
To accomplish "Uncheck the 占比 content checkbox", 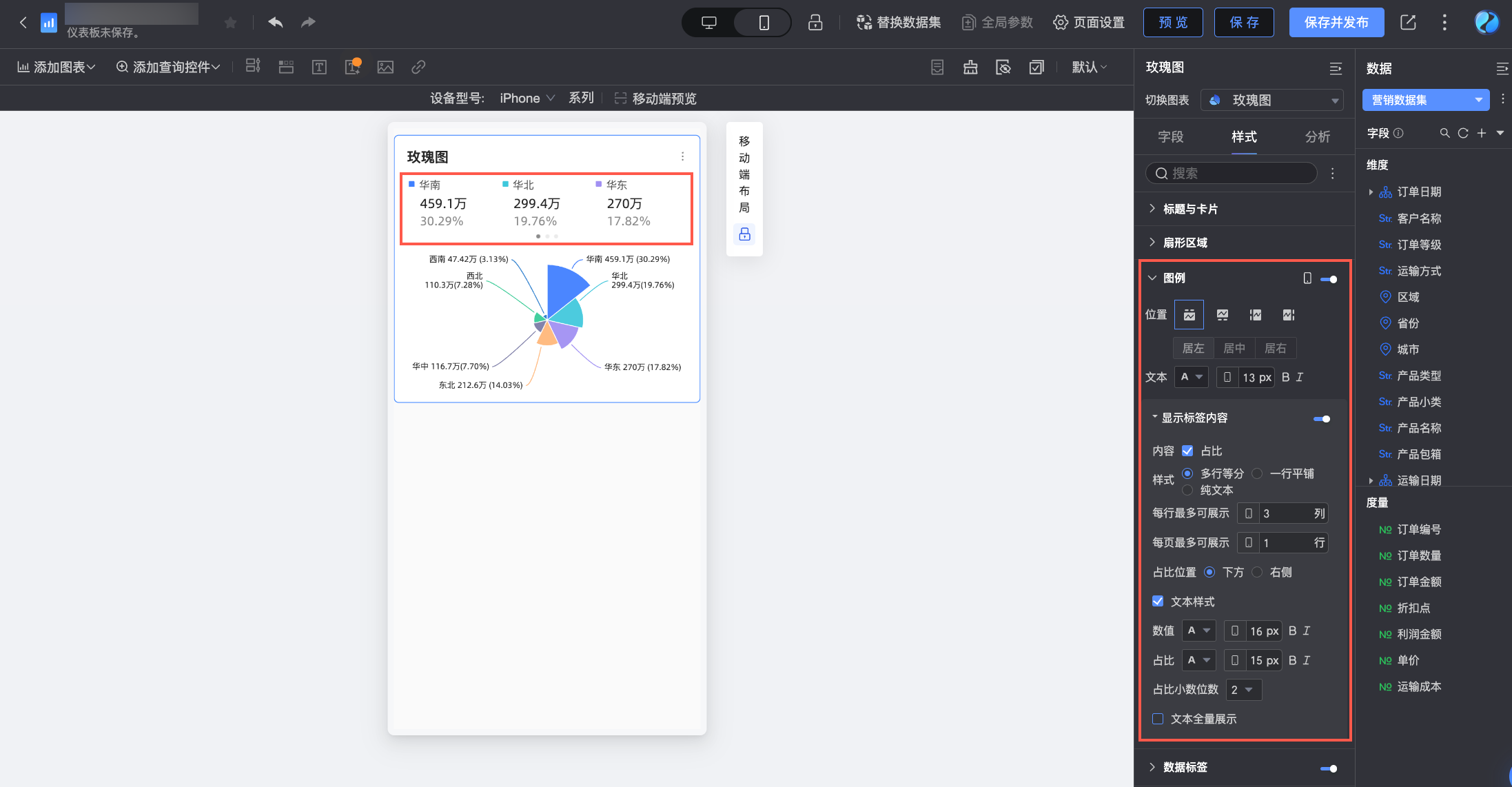I will pyautogui.click(x=1187, y=451).
